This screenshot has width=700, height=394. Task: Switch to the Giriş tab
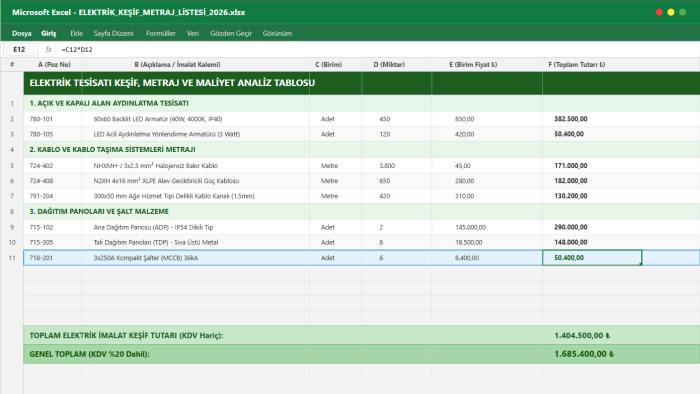click(x=49, y=33)
